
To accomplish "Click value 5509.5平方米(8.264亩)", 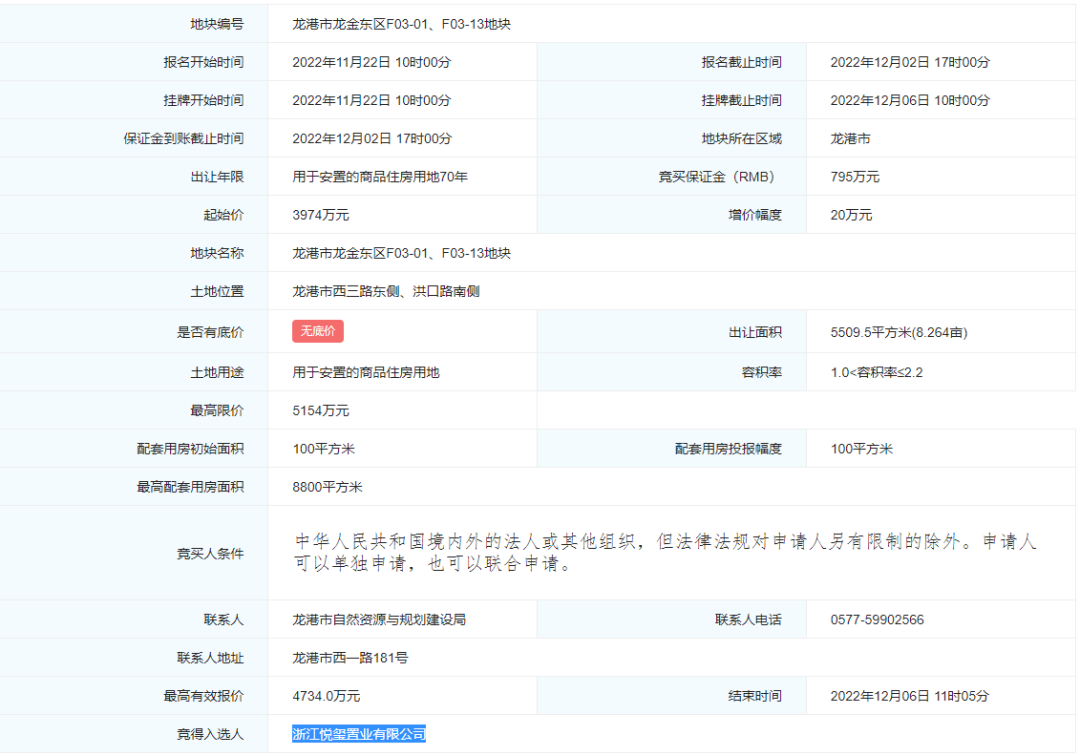I will coord(899,333).
